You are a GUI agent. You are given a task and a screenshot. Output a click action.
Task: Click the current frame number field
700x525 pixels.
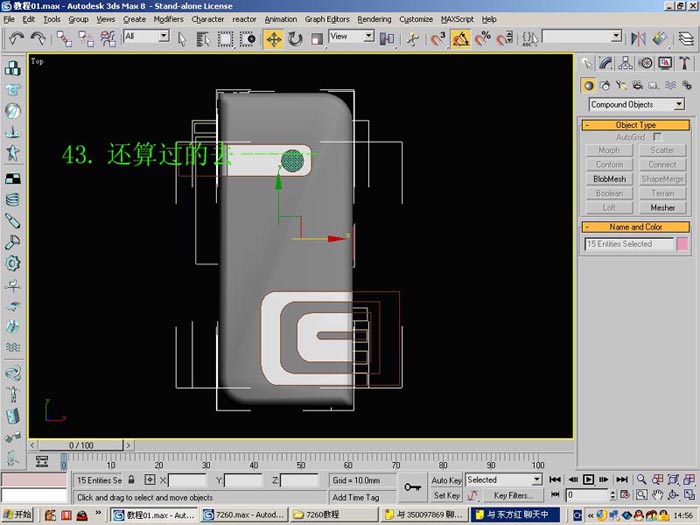587,495
